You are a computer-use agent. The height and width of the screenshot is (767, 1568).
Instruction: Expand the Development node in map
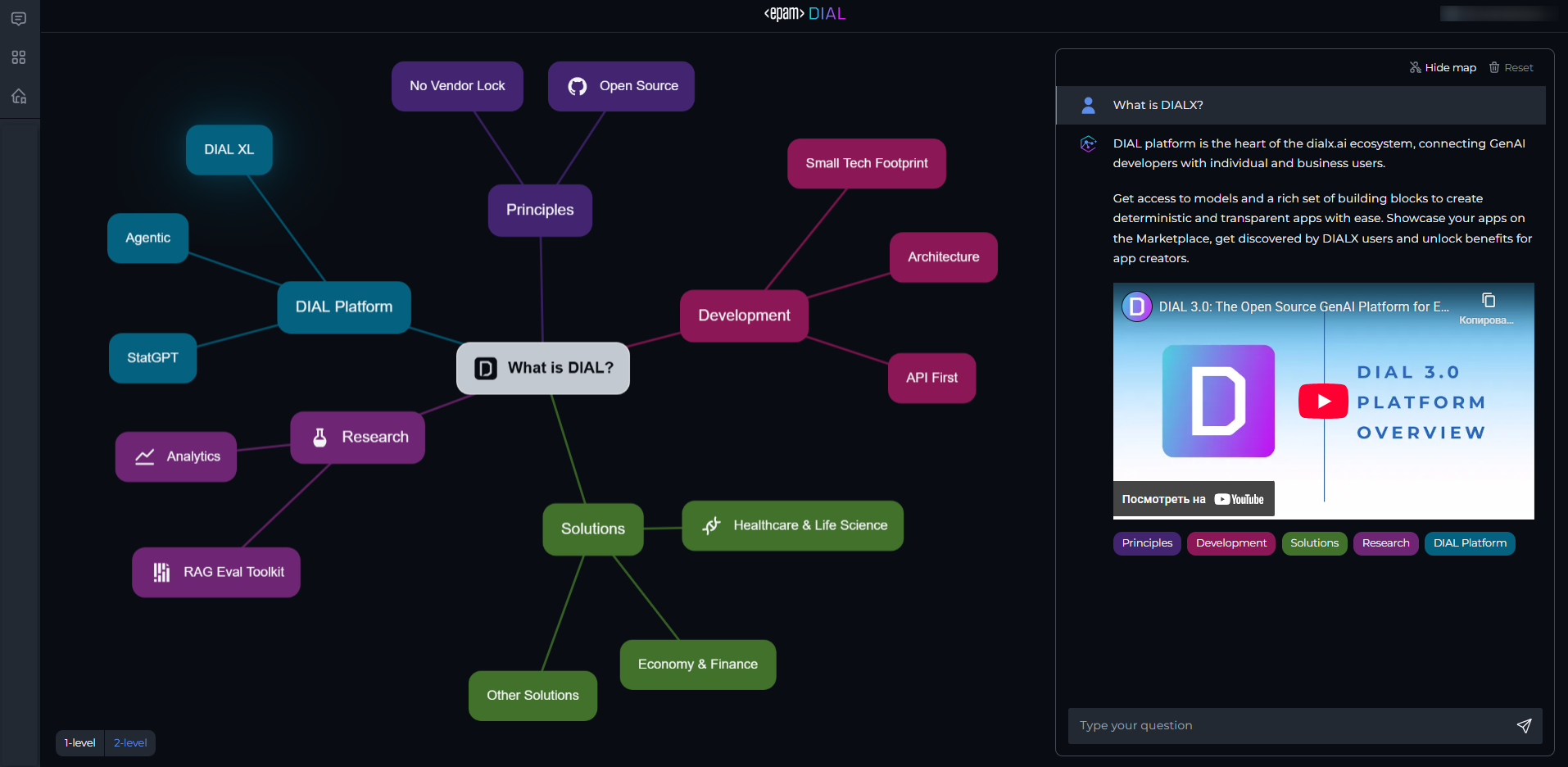(743, 315)
